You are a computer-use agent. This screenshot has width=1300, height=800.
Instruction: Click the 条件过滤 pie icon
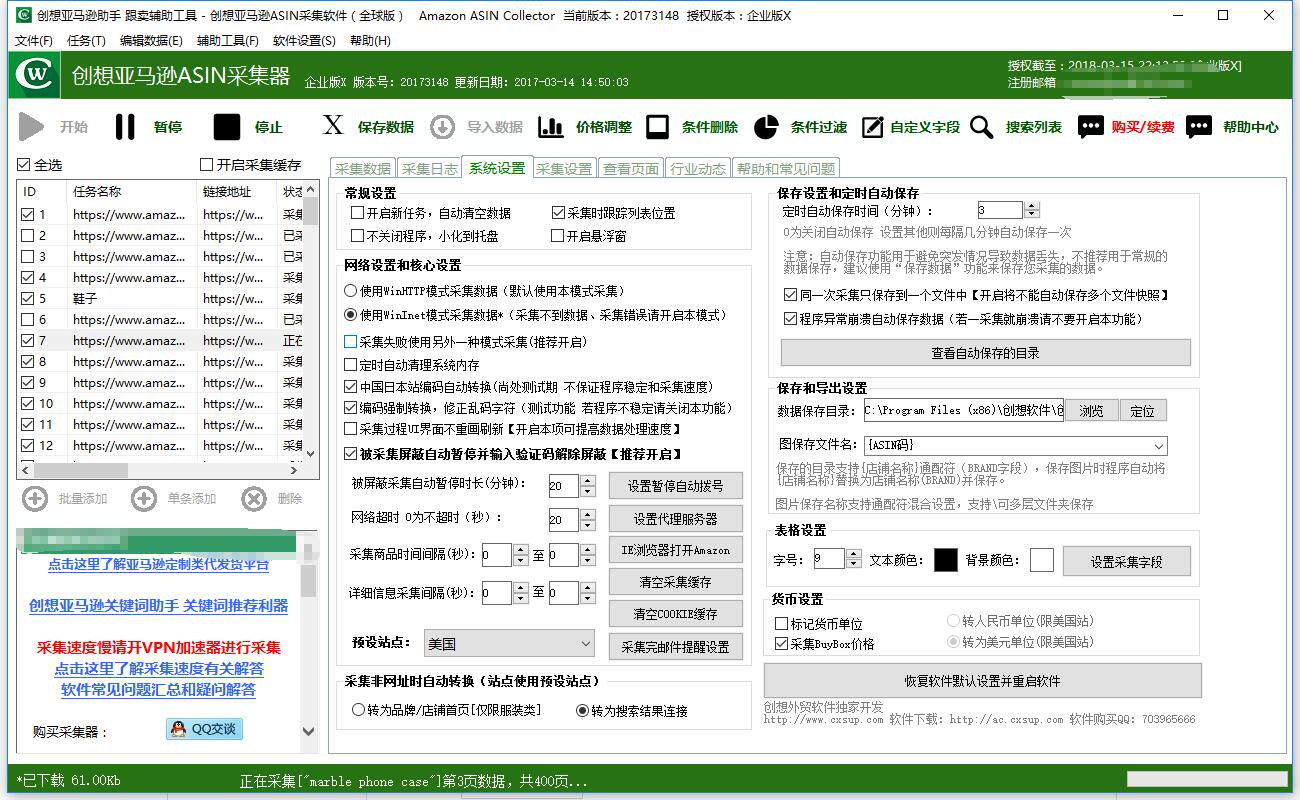tap(766, 127)
